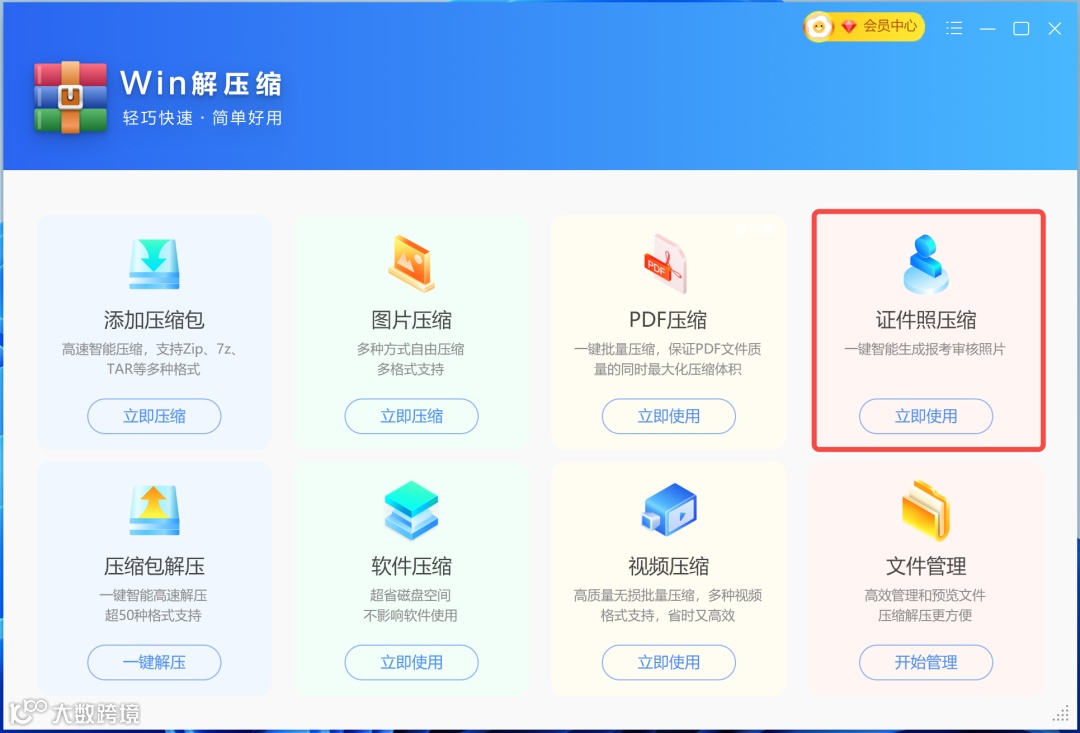The width and height of the screenshot is (1080, 733).
Task: Click the 视频压缩 video box icon
Action: pyautogui.click(x=669, y=510)
